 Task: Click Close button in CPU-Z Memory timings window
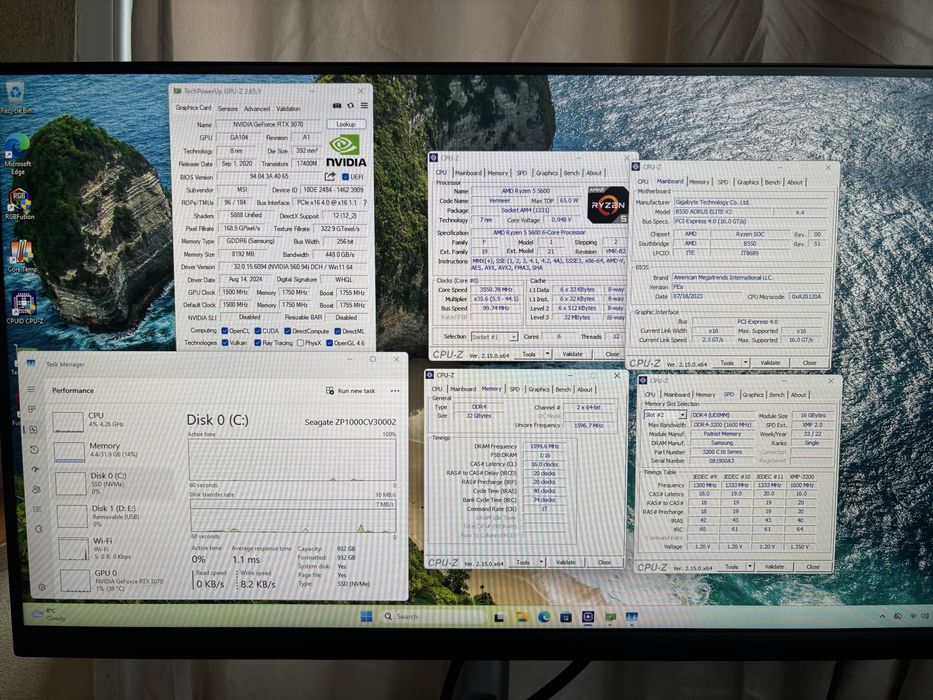604,562
